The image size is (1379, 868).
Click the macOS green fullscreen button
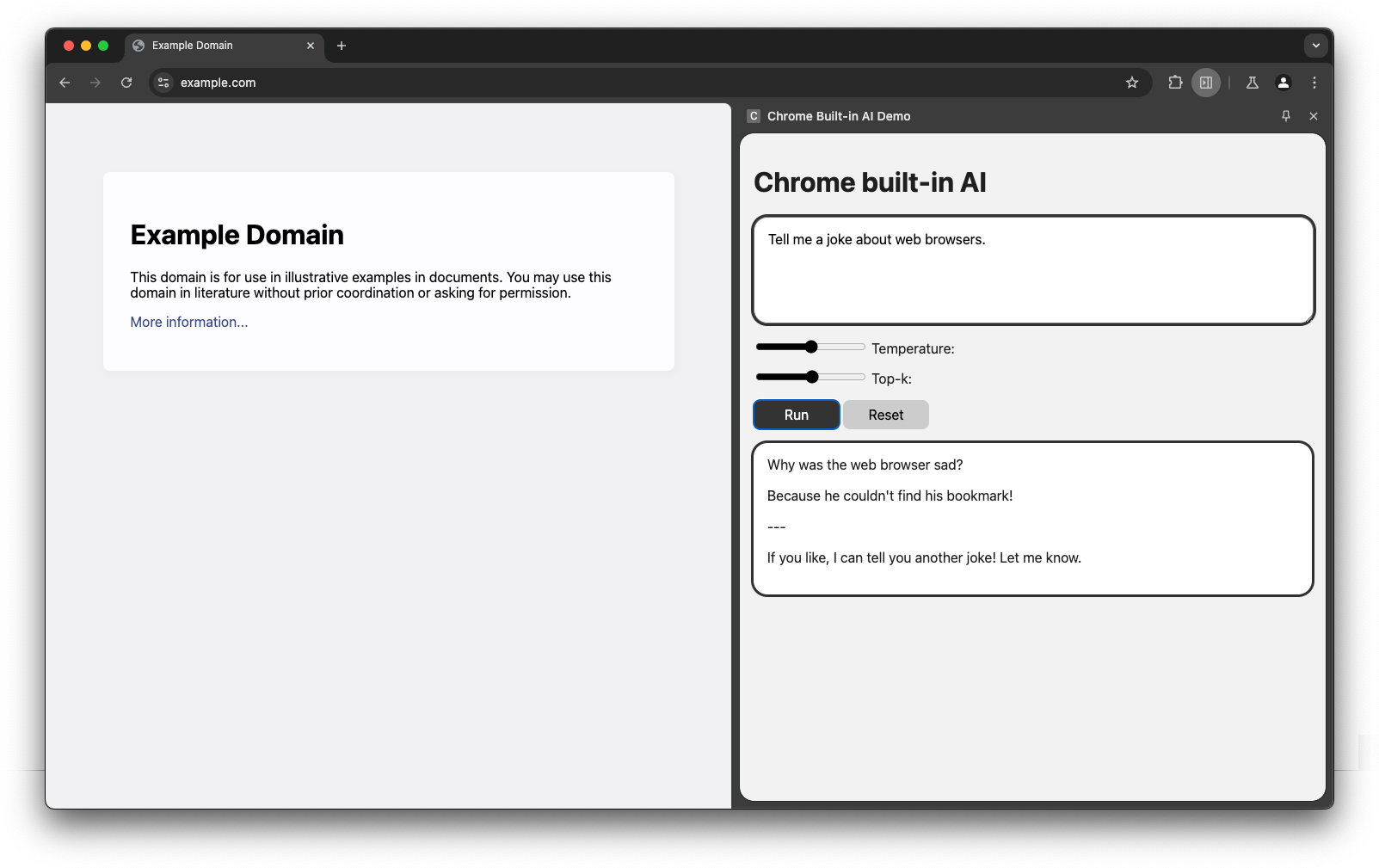103,46
